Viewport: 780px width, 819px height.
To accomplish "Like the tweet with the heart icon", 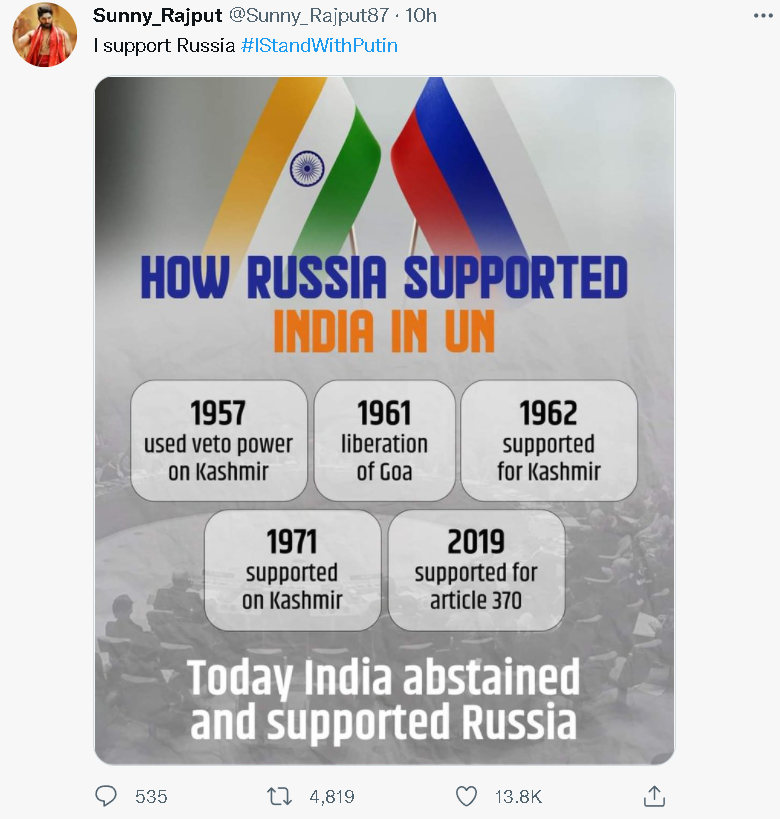I will click(466, 796).
